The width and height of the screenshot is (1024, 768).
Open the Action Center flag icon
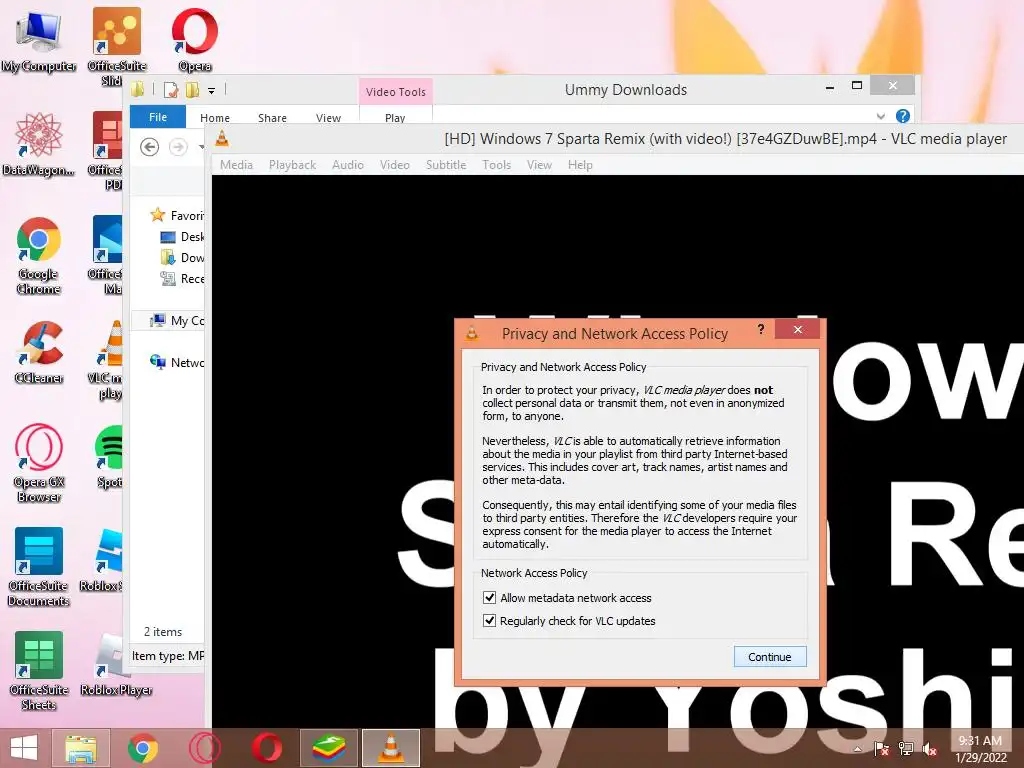pyautogui.click(x=882, y=749)
